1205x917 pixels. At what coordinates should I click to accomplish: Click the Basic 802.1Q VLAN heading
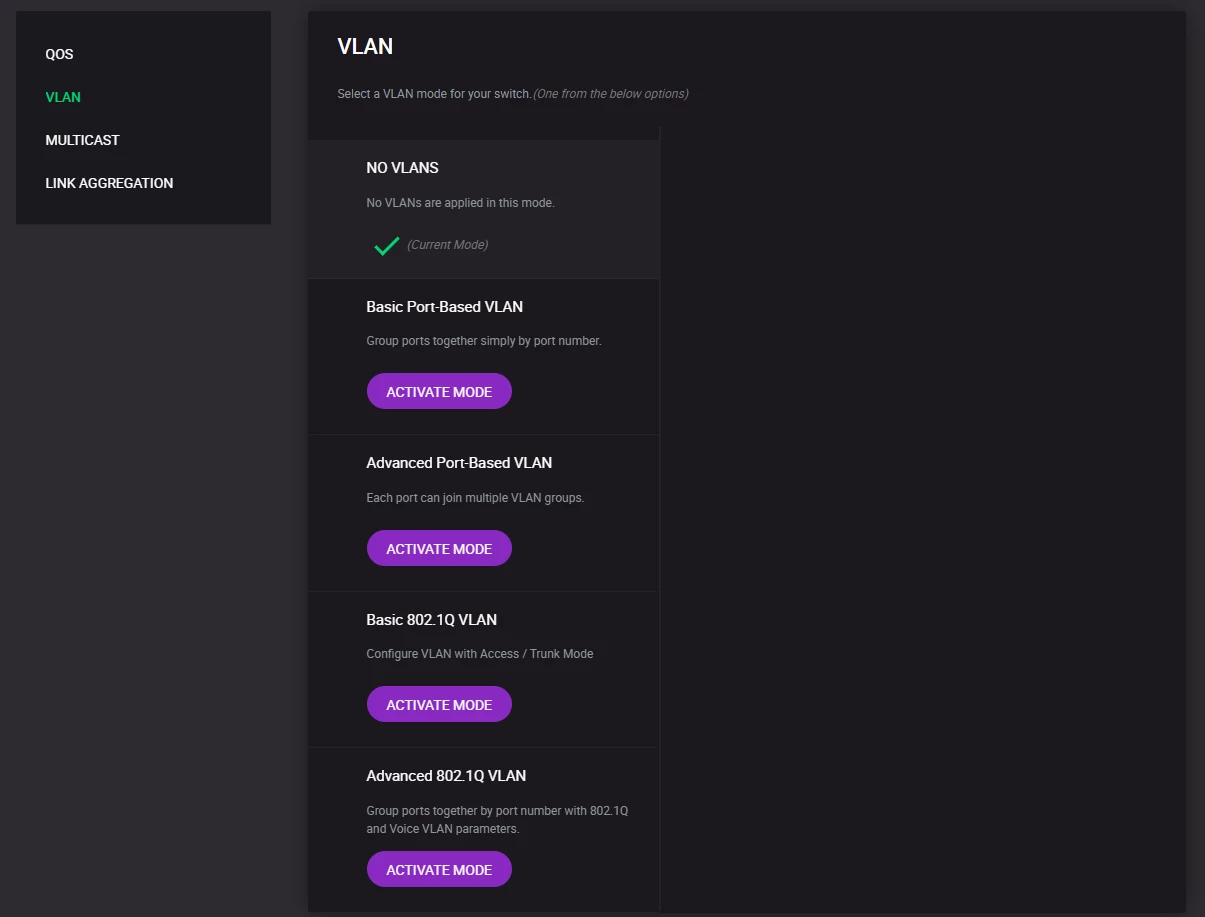431,620
